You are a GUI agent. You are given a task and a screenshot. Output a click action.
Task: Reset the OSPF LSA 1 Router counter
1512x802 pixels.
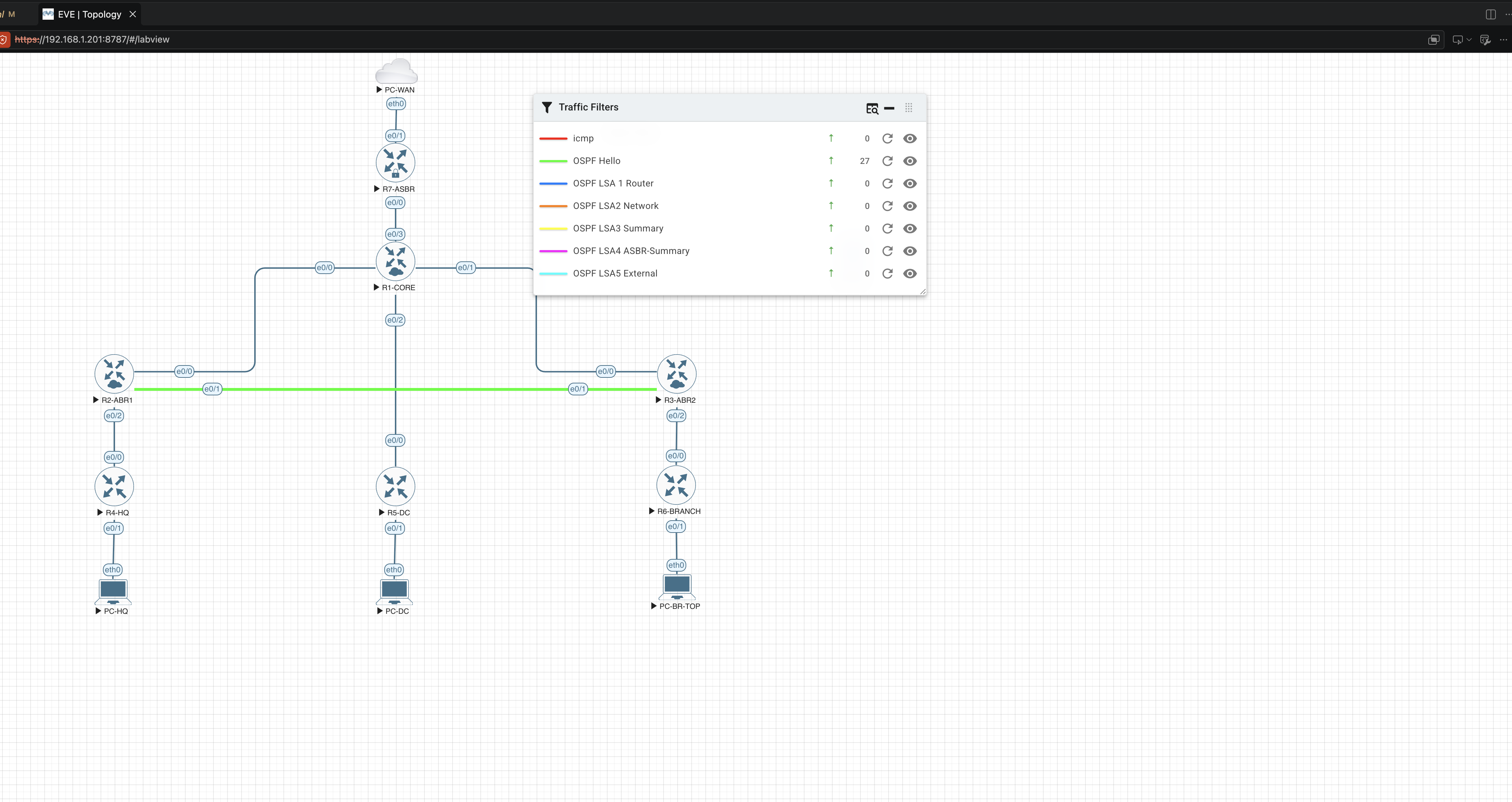point(888,183)
